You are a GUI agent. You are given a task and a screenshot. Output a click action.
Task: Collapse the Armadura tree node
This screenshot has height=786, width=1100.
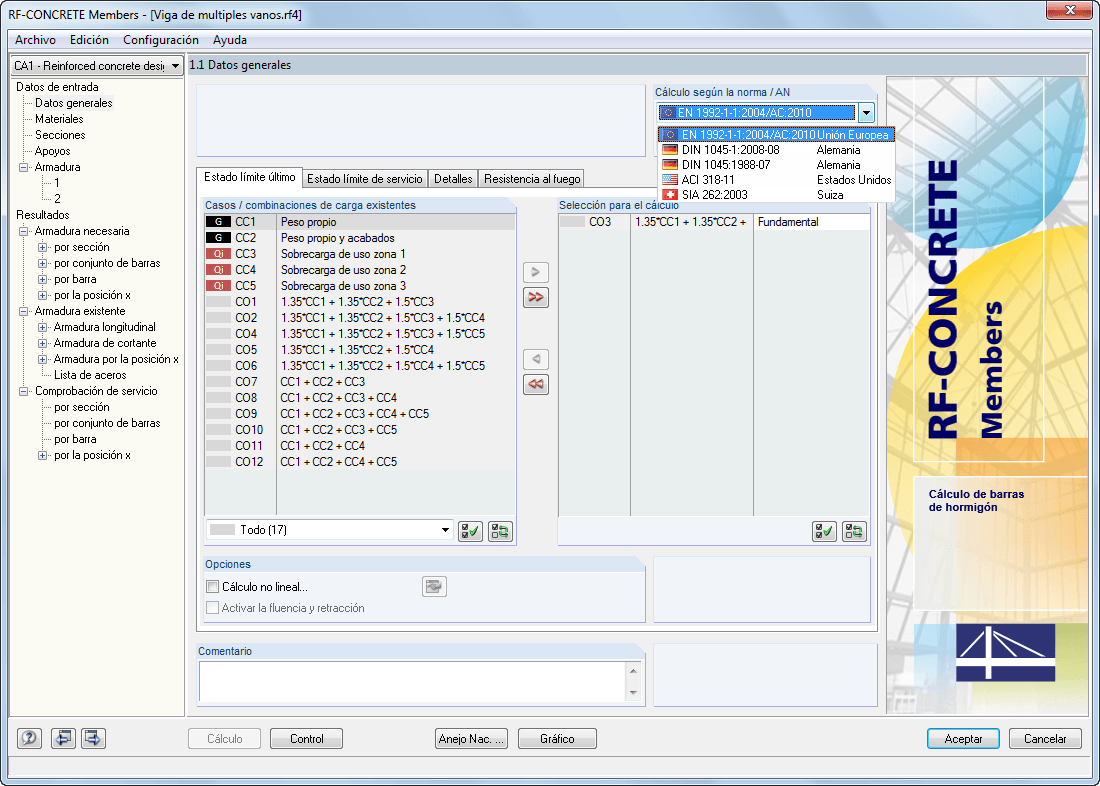point(23,167)
